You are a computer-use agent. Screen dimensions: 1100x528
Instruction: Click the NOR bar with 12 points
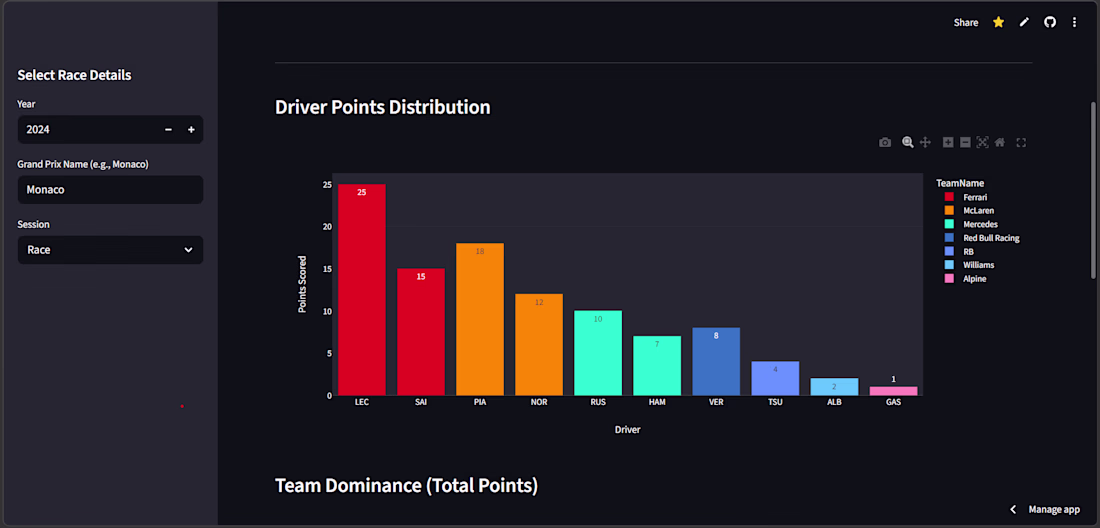click(539, 344)
